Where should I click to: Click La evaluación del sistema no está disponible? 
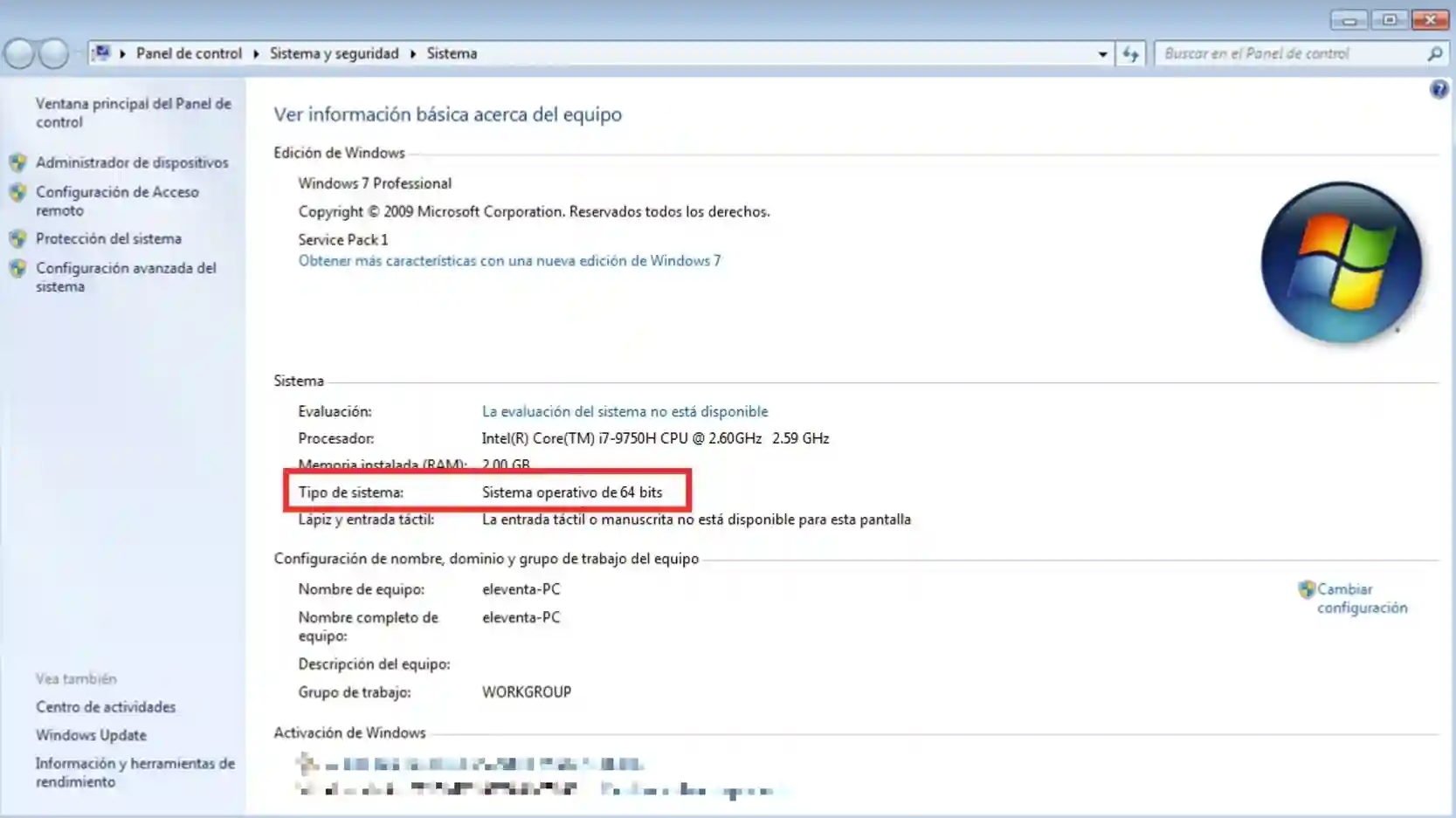click(624, 411)
